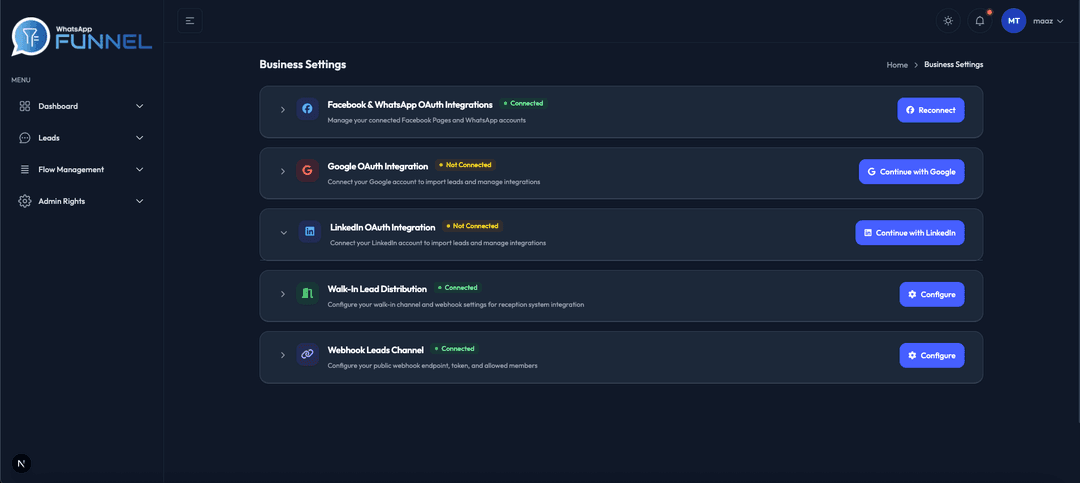1080x483 pixels.
Task: Click the Dashboard grid icon
Action: click(25, 106)
